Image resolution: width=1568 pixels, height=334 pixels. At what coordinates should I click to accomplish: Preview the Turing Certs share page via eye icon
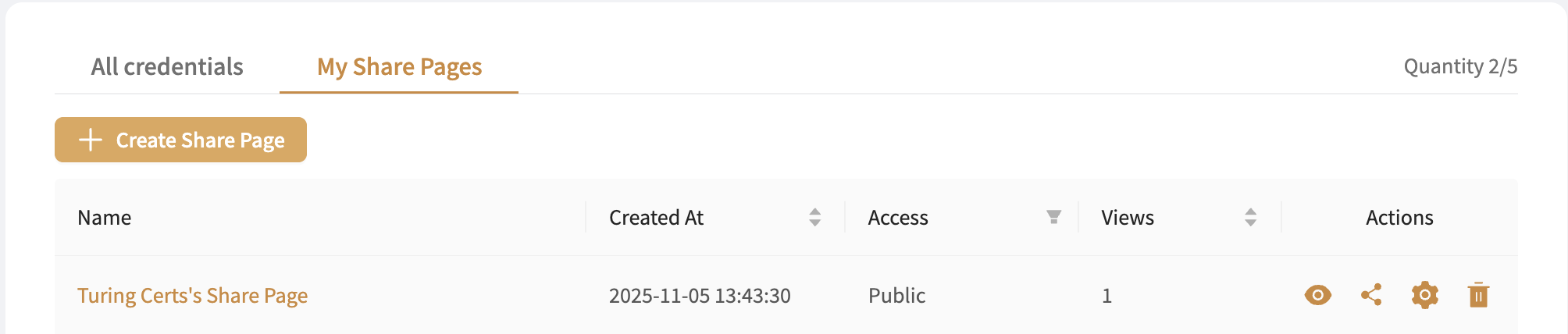pos(1317,295)
